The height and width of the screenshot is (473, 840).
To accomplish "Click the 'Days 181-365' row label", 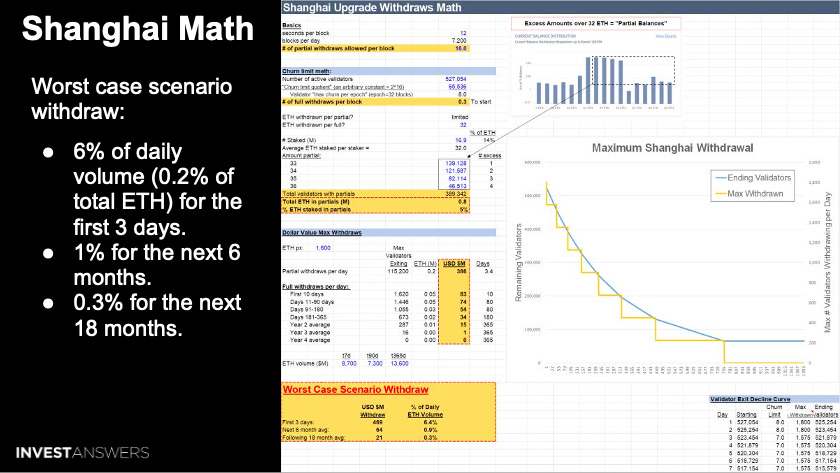I will (x=309, y=317).
